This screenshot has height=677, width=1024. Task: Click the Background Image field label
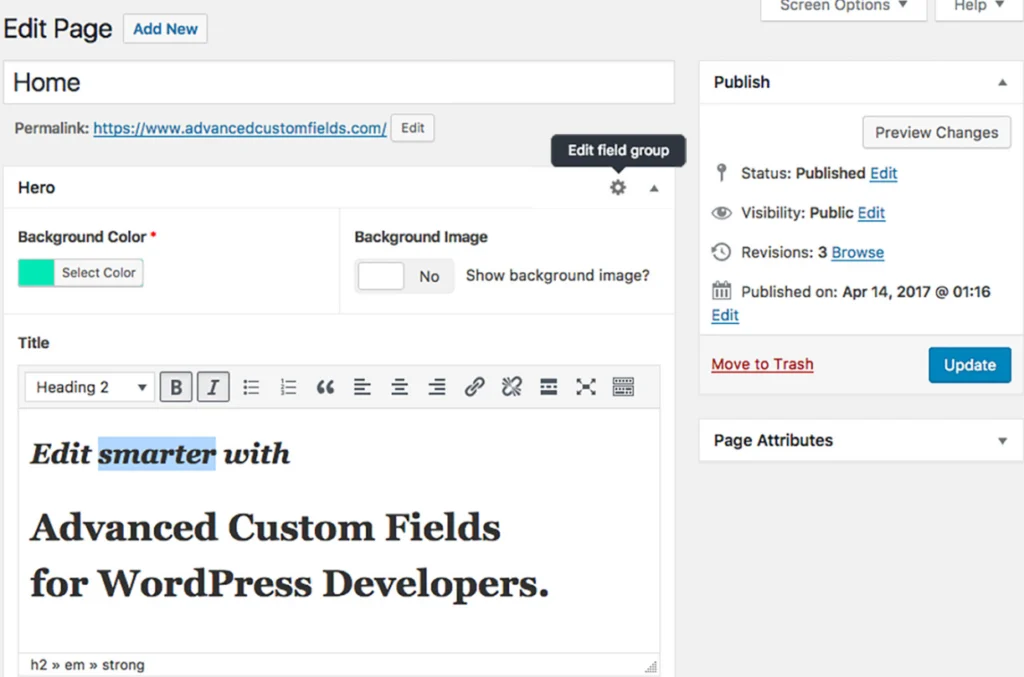421,237
